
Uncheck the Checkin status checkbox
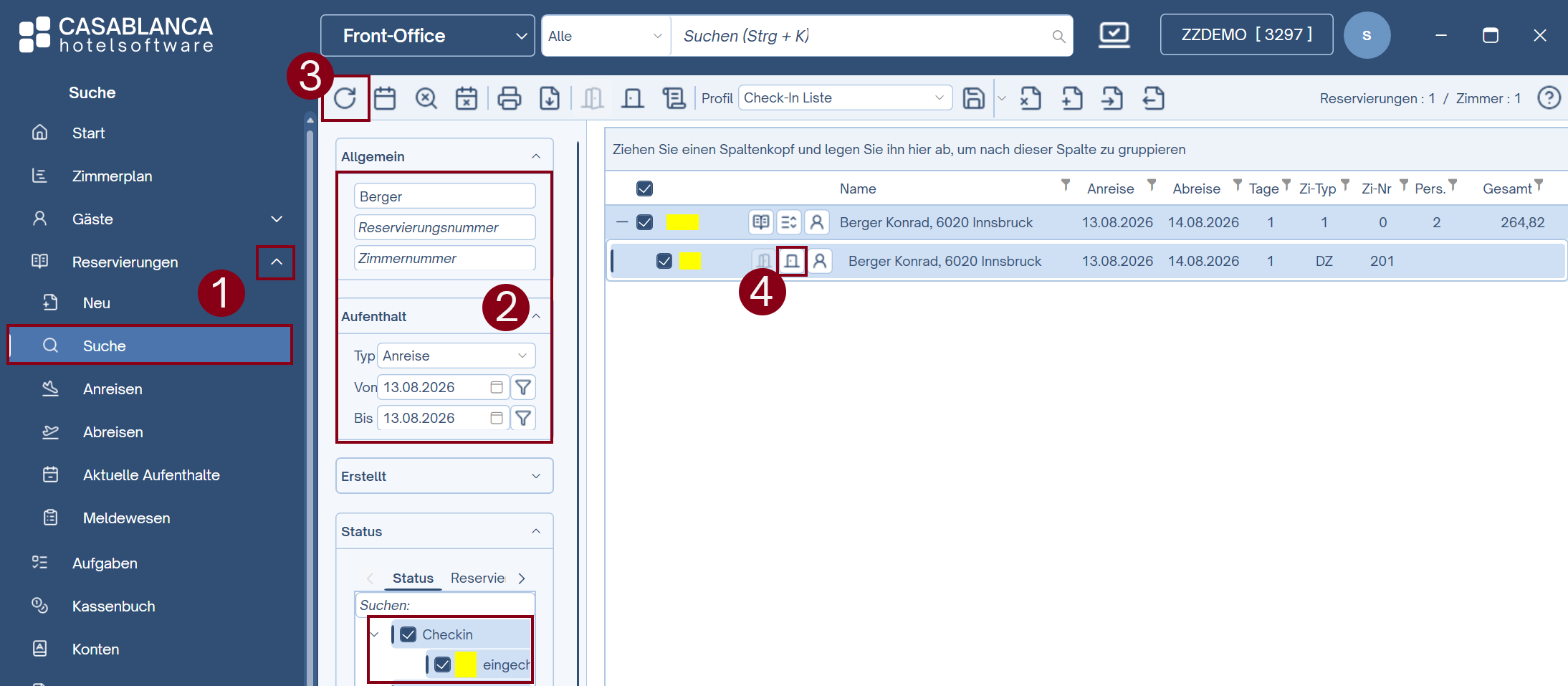point(408,634)
